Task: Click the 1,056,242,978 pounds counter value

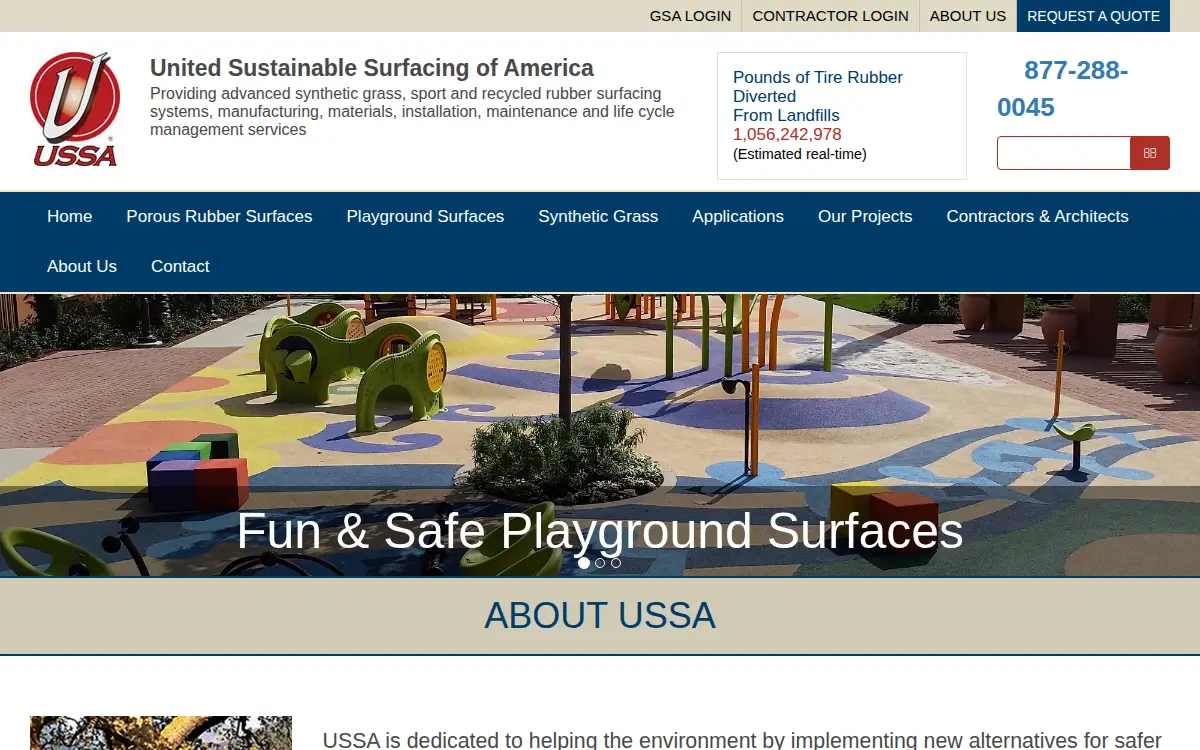Action: (787, 134)
